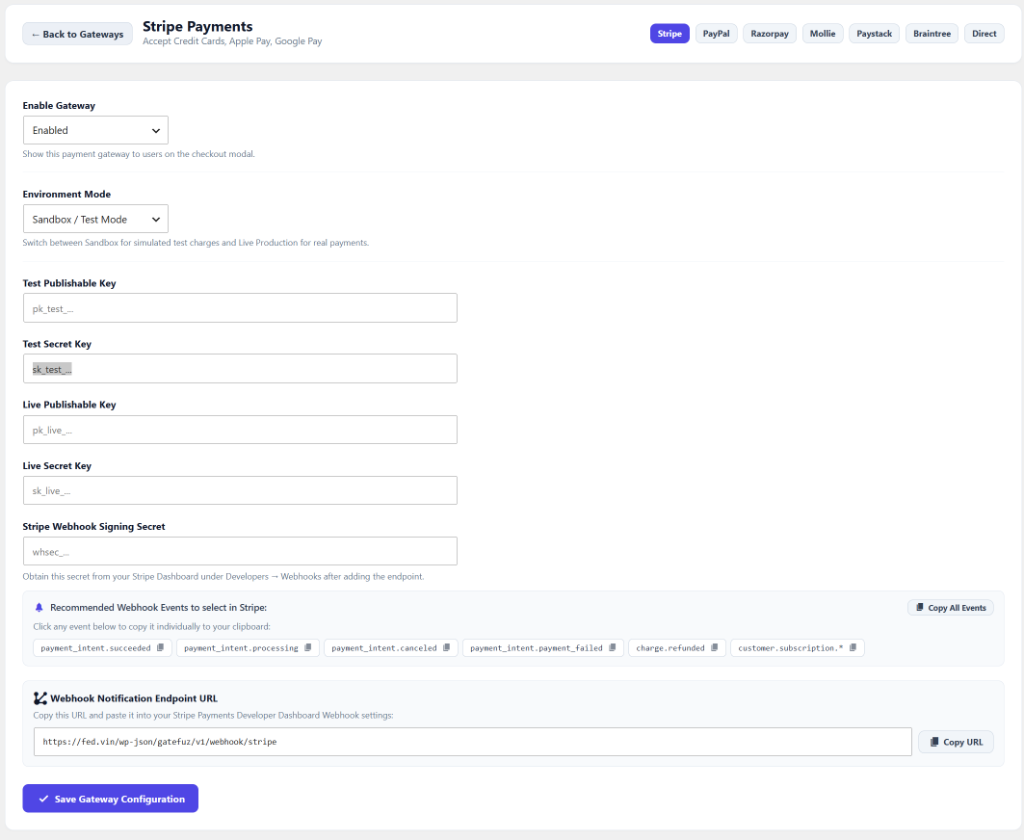
Task: Open the Enable Gateway dropdown
Action: click(x=95, y=130)
